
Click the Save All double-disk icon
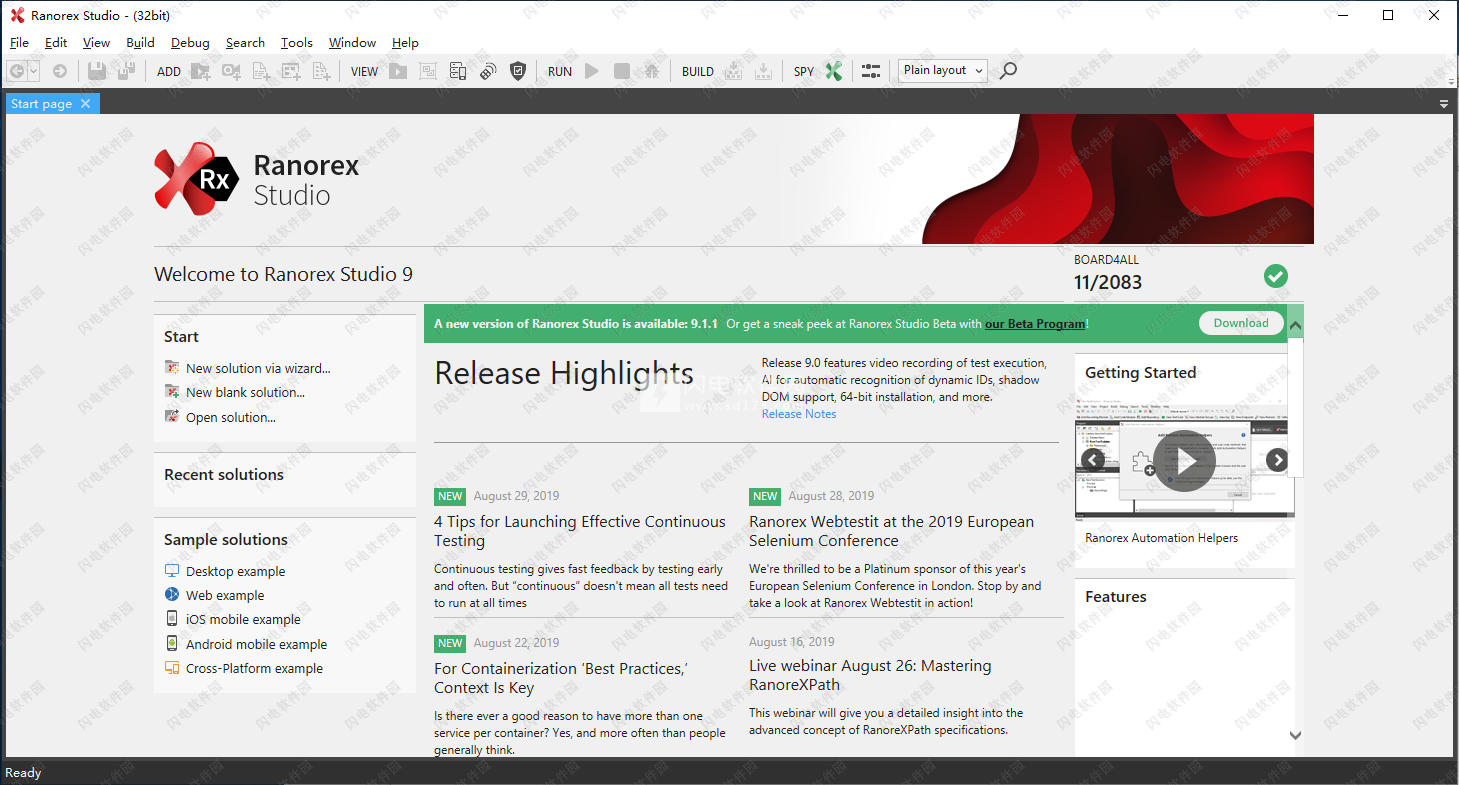[127, 71]
